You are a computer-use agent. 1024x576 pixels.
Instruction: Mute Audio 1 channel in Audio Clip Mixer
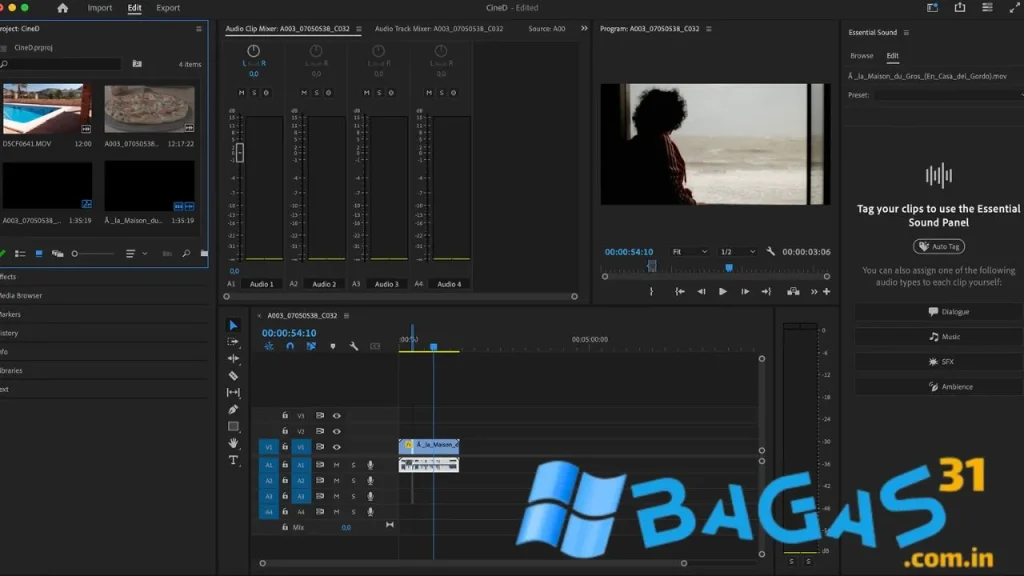(242, 93)
